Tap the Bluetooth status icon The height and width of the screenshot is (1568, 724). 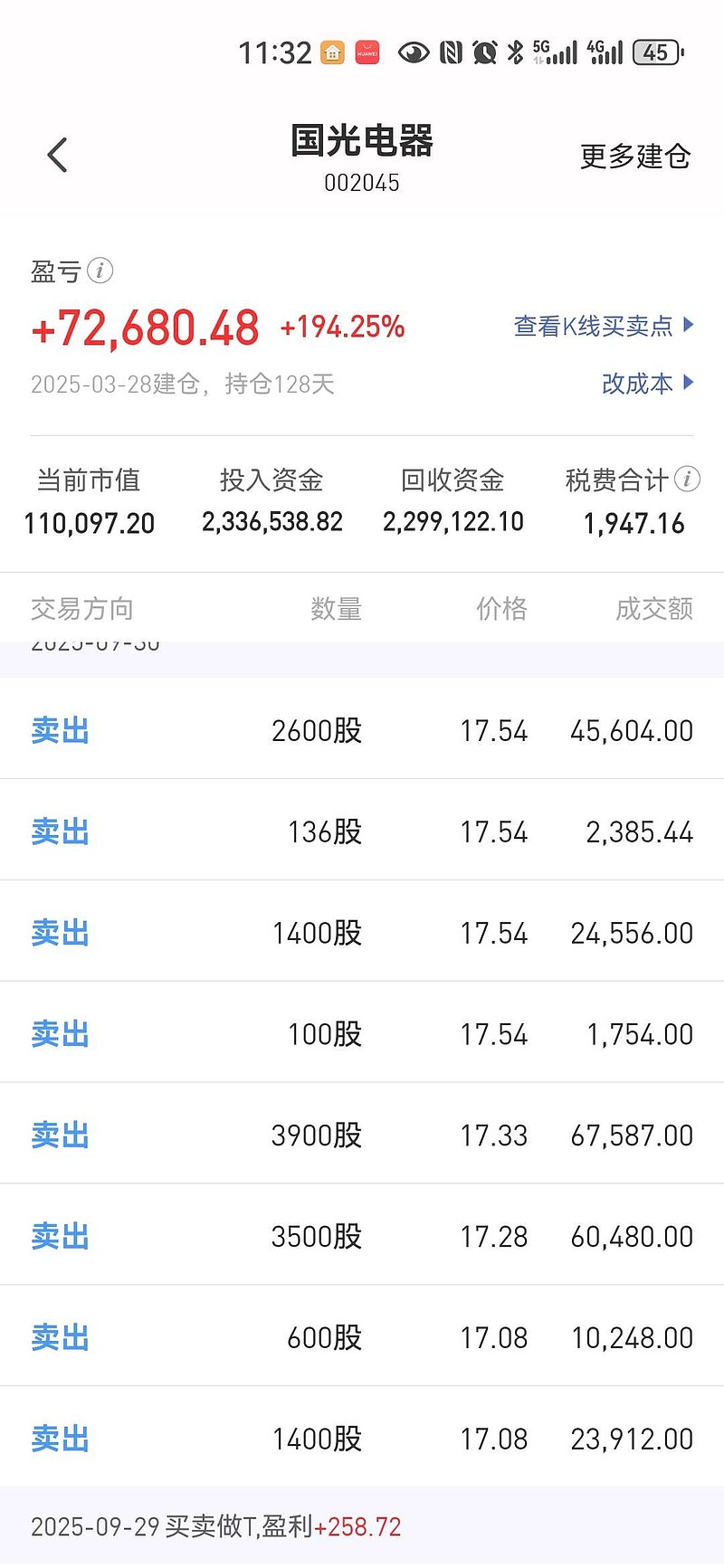(515, 53)
